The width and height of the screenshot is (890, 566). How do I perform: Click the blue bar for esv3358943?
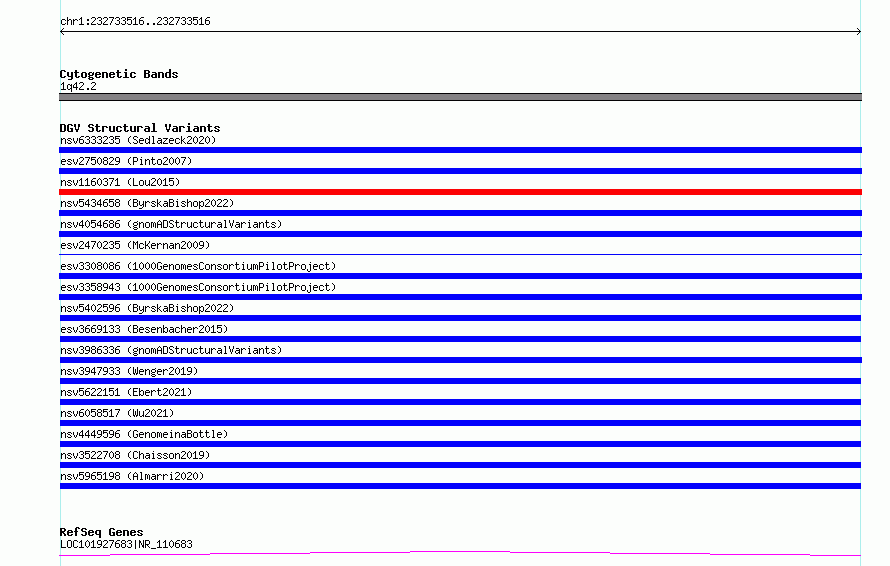(x=460, y=297)
